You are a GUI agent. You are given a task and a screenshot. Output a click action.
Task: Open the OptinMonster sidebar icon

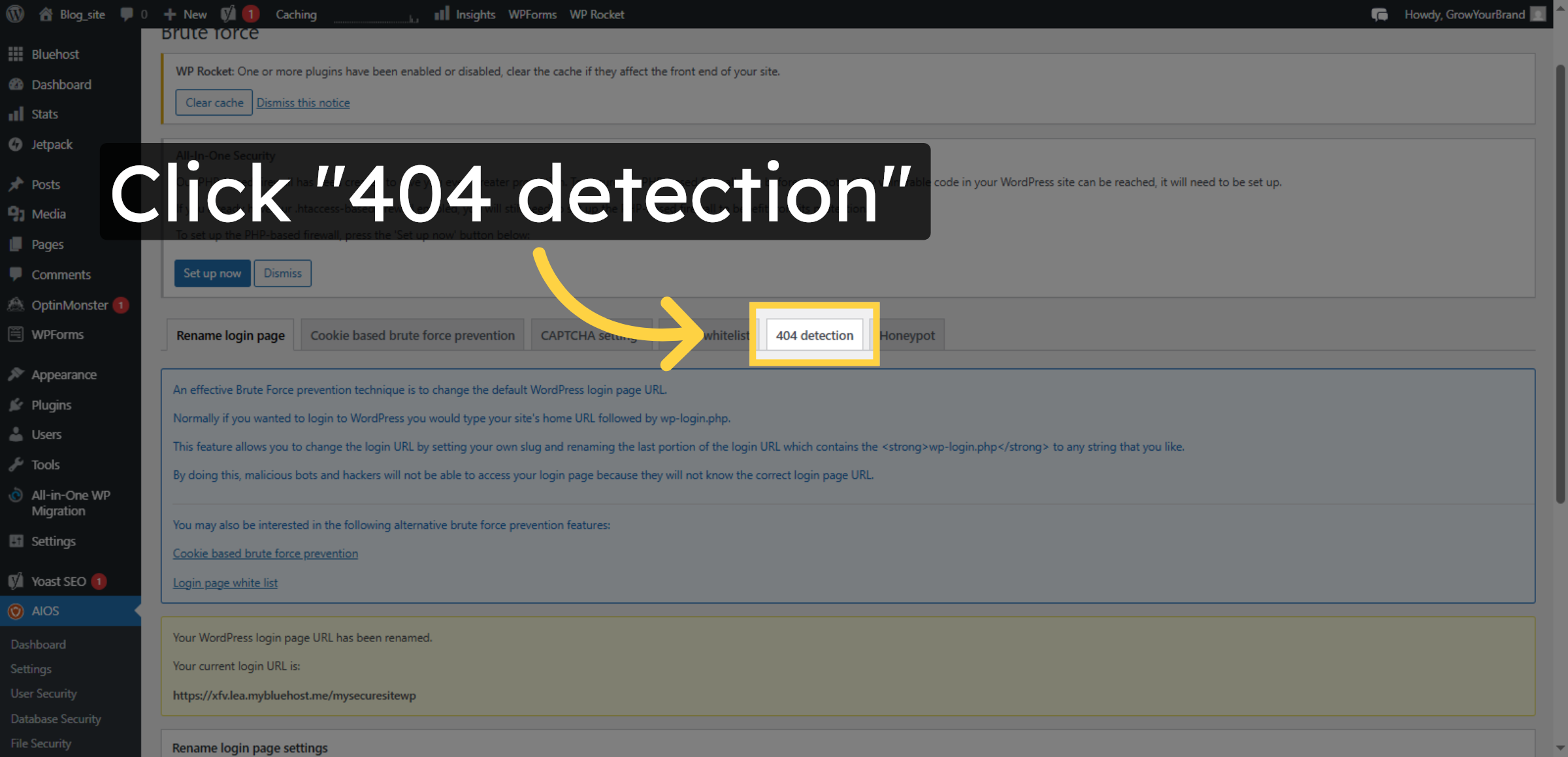click(x=16, y=304)
